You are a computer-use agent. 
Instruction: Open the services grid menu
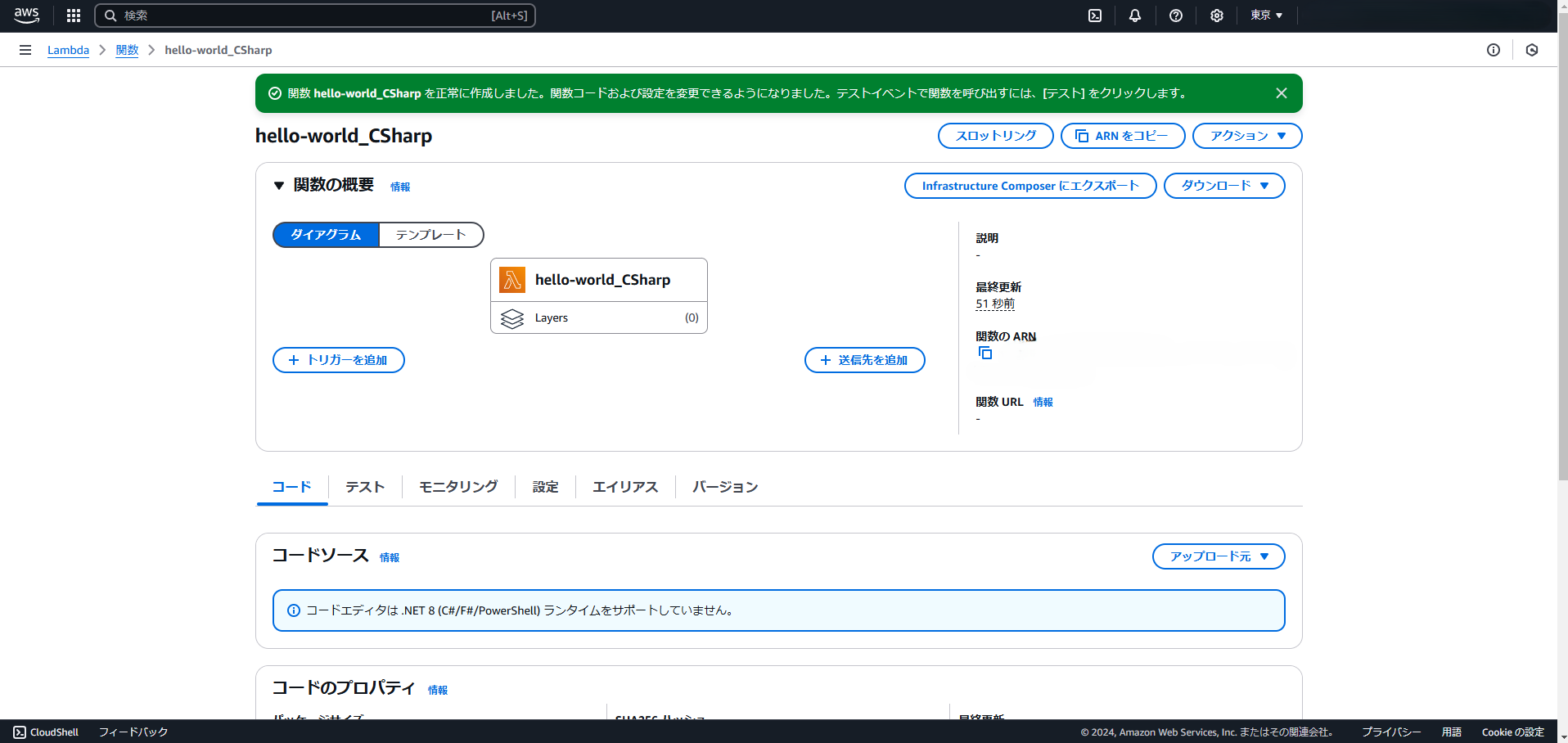point(74,16)
